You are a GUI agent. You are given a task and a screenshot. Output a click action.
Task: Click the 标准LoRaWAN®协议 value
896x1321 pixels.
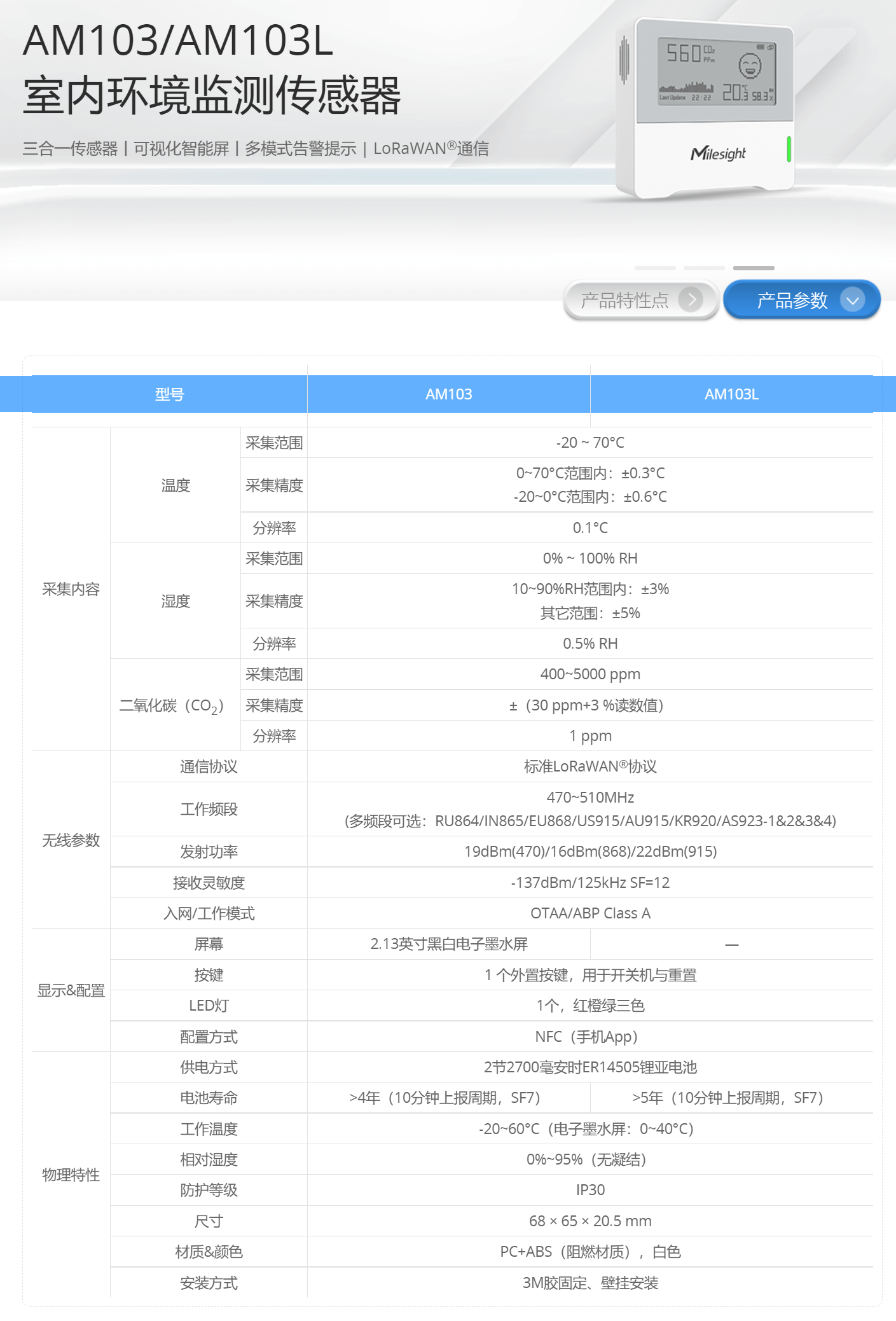590,766
